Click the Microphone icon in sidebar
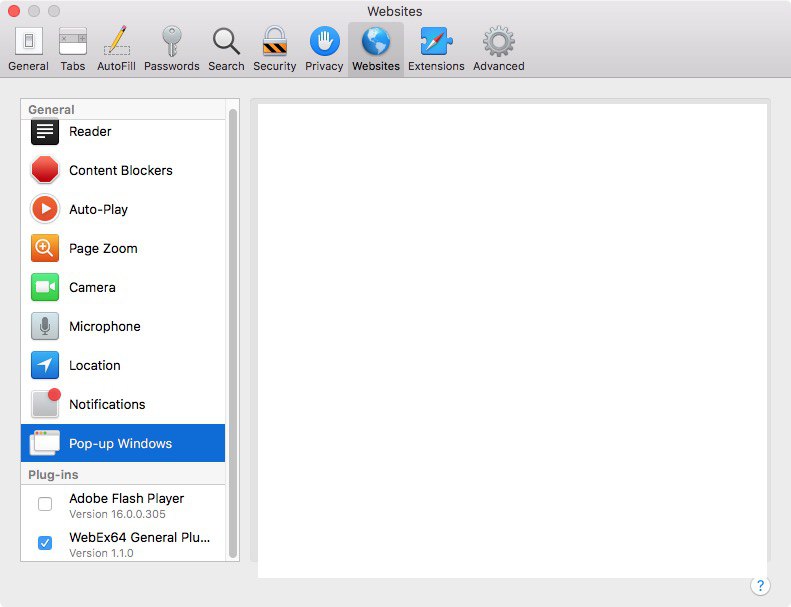This screenshot has width=791, height=607. click(45, 326)
